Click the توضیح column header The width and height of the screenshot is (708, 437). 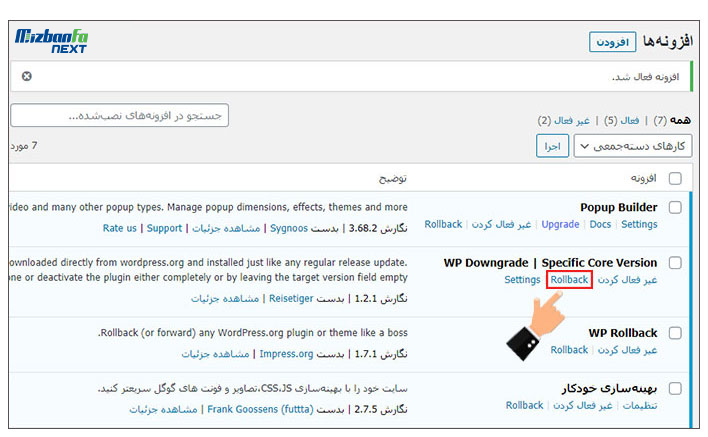tap(392, 178)
